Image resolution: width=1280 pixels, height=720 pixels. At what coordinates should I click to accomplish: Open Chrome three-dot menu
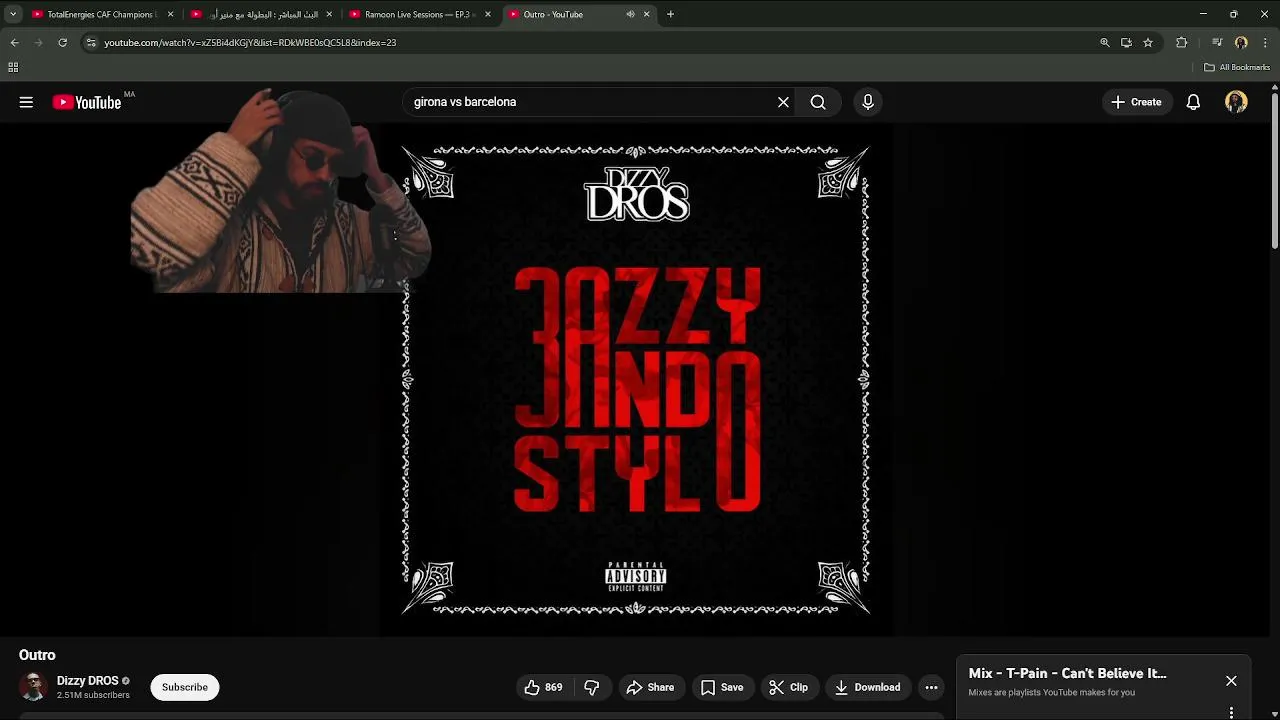click(x=1265, y=42)
